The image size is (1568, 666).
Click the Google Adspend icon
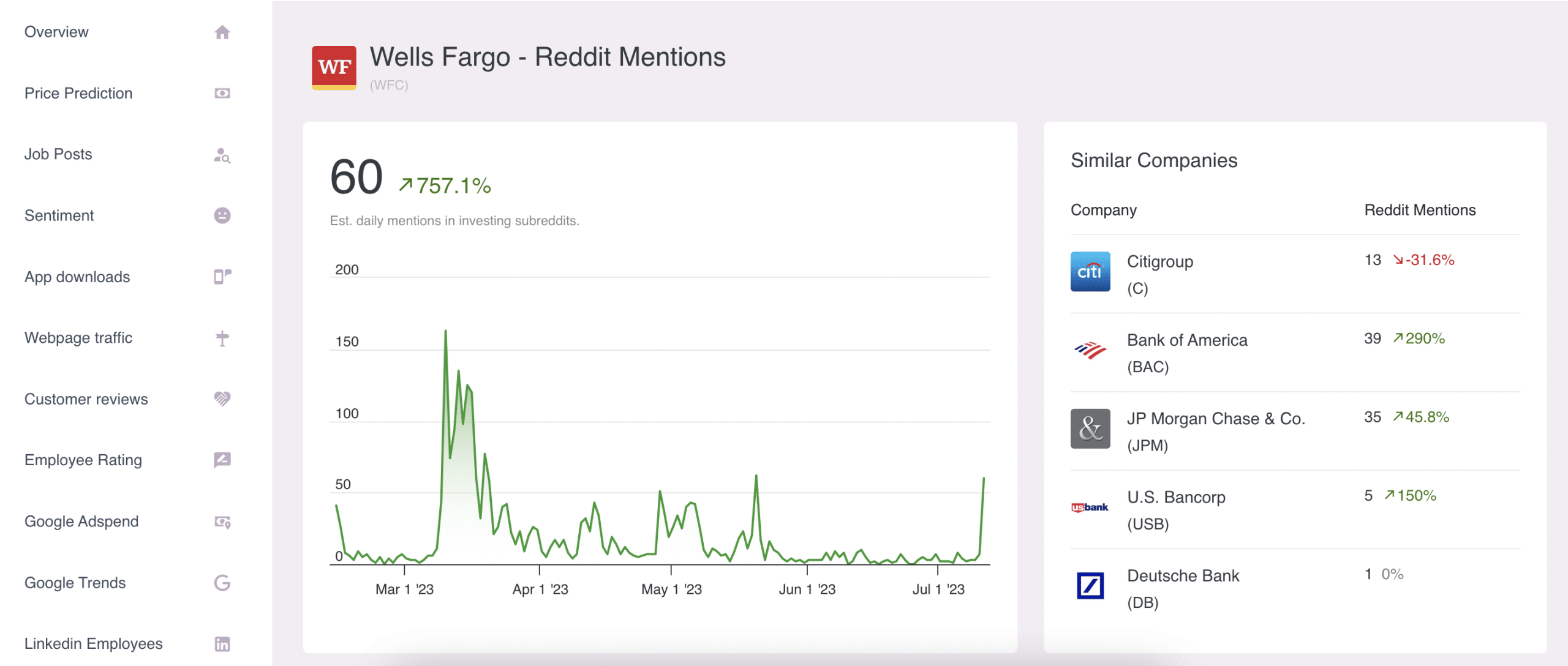[222, 522]
